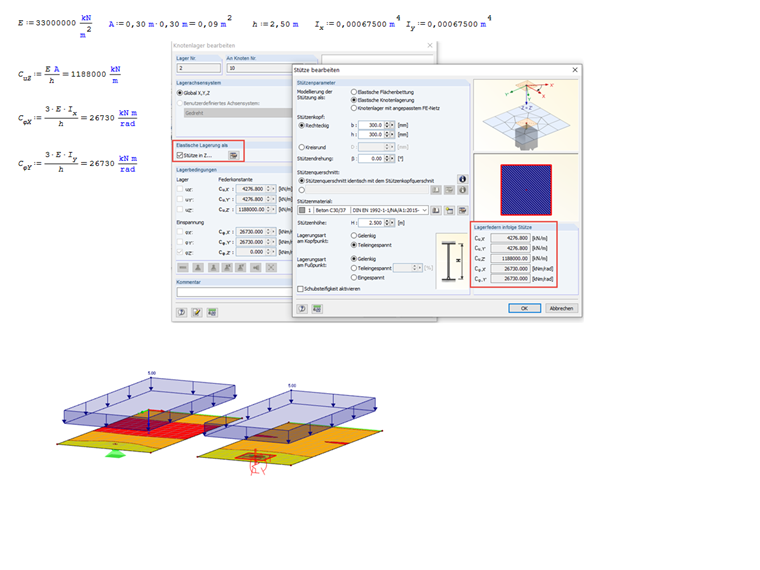Viewport: 760px width, 570px height.
Task: Click spinner arrows for Stützendrehung β
Action: point(387,158)
